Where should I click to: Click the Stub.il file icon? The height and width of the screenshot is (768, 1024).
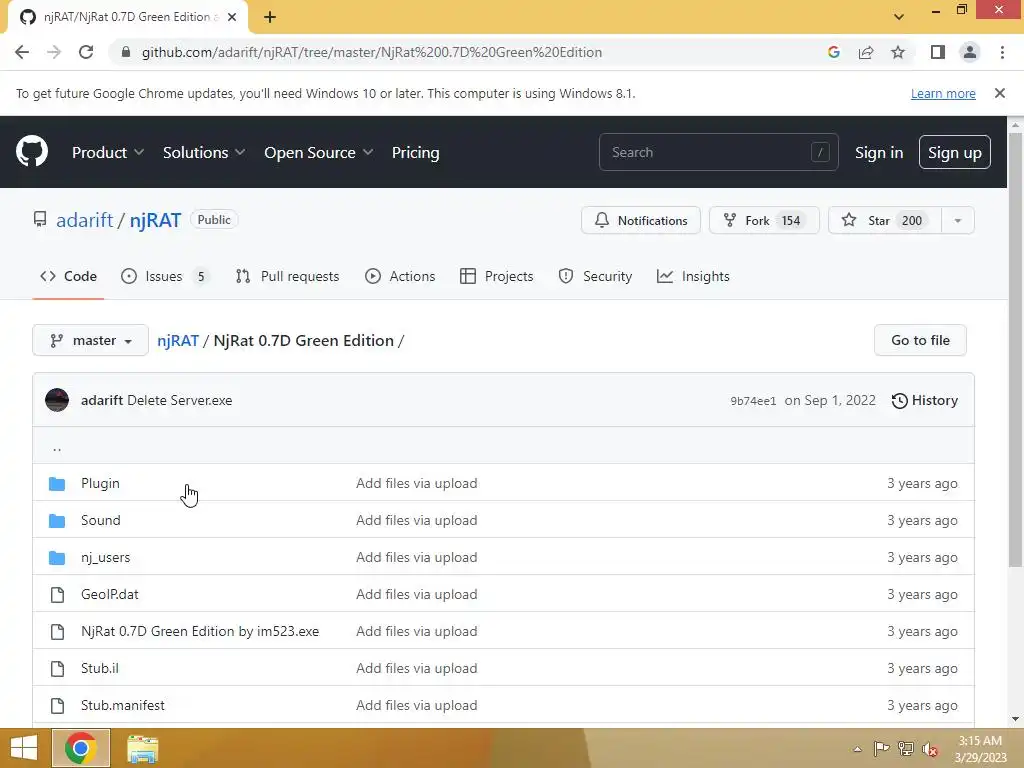(x=57, y=668)
